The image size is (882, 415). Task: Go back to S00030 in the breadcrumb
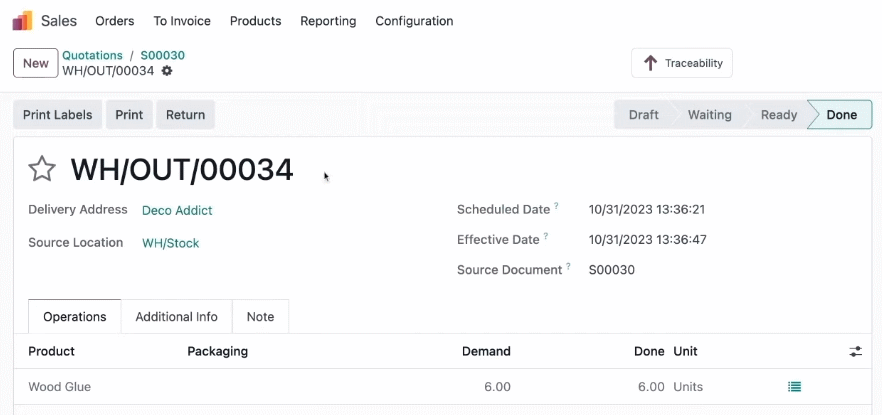[x=163, y=55]
